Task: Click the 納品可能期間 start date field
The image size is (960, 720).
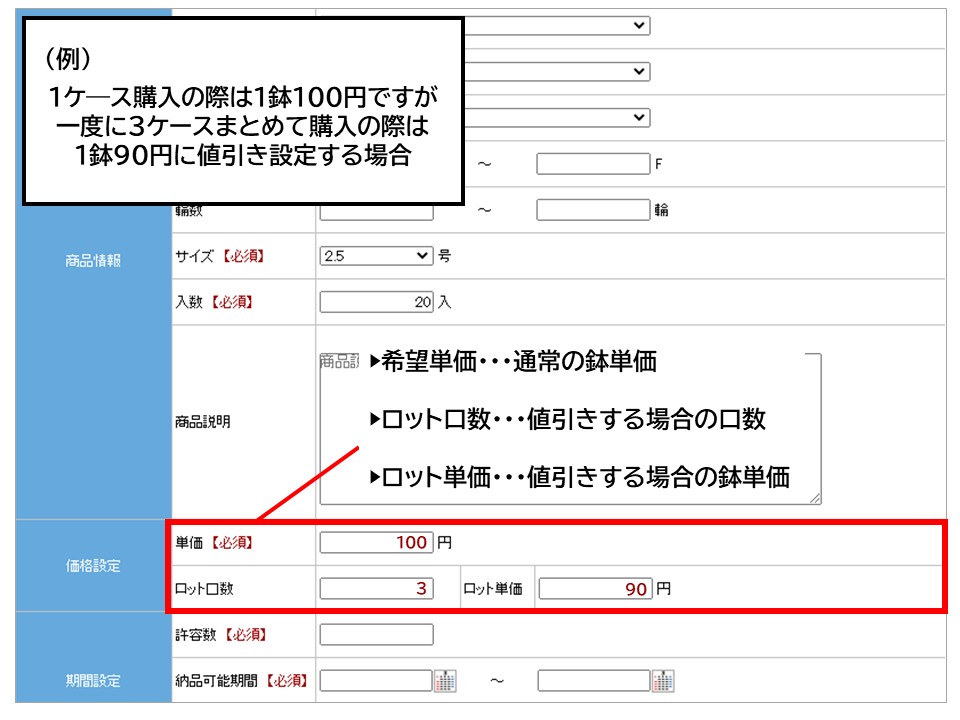Action: 376,681
